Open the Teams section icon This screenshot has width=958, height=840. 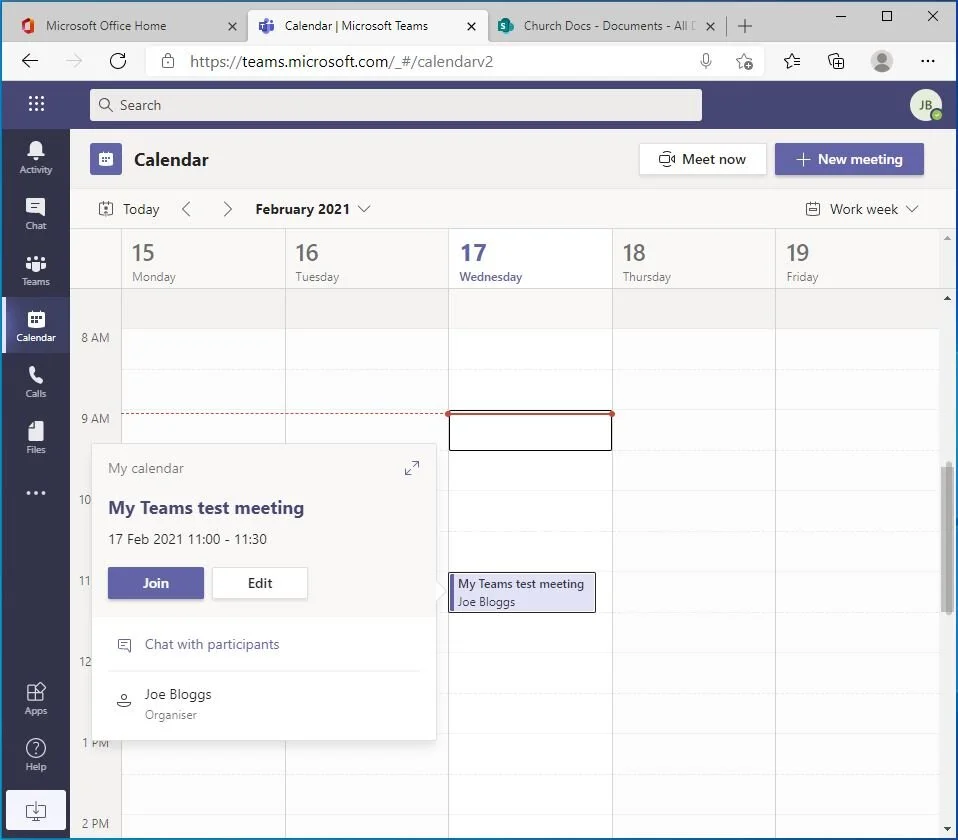coord(35,270)
